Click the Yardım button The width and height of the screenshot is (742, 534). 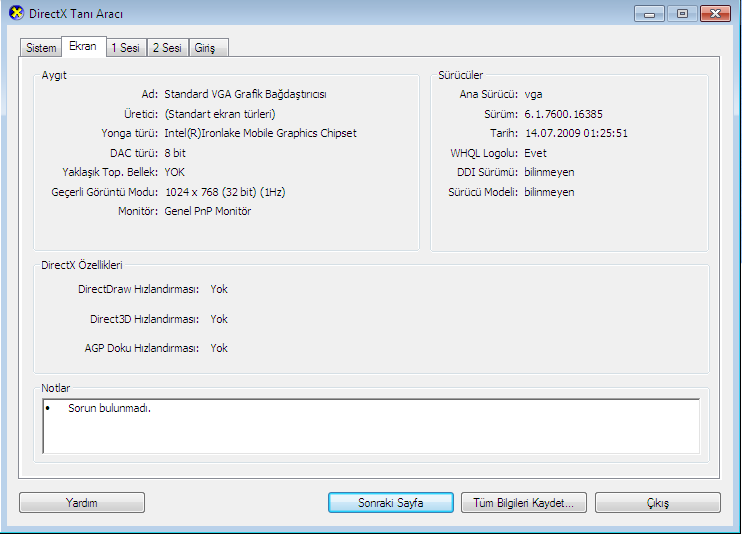pyautogui.click(x=82, y=503)
